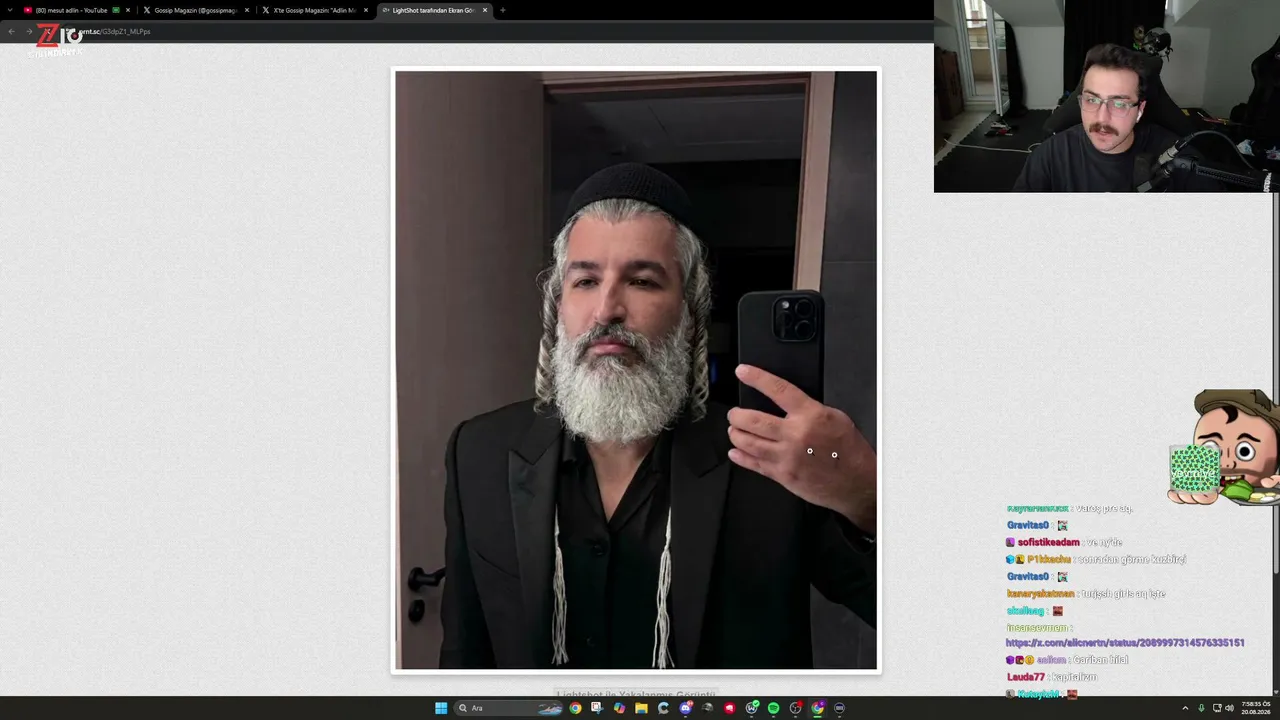Launch the Snipping Tool from the taskbar

pos(597,708)
